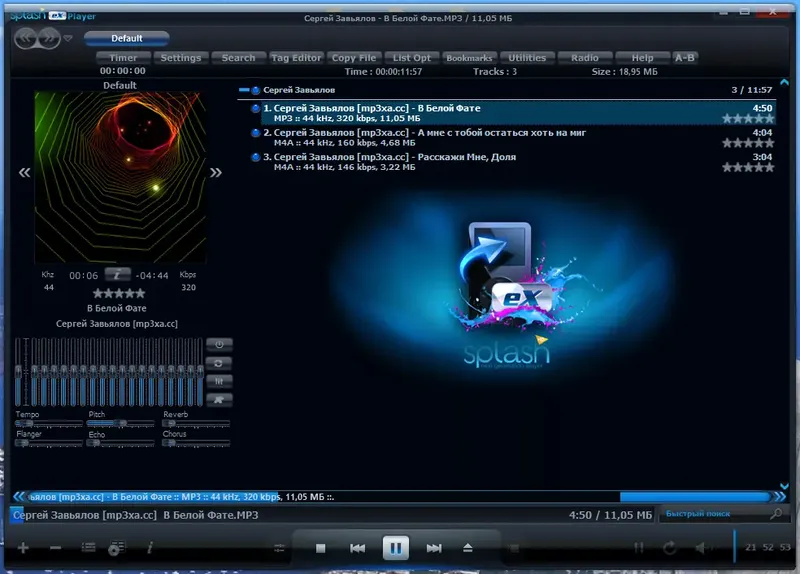The height and width of the screenshot is (574, 800).
Task: Open the Timer menu
Action: pyautogui.click(x=123, y=58)
